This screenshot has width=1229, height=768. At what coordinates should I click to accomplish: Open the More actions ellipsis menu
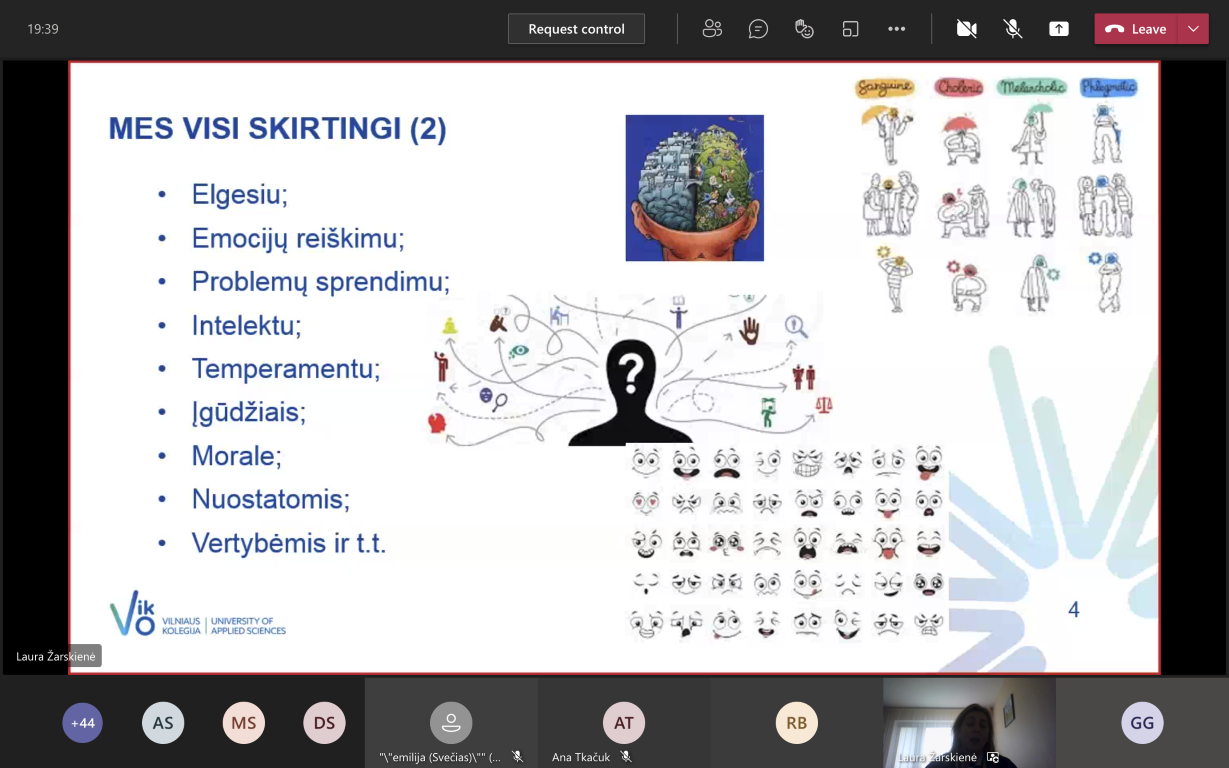point(896,29)
